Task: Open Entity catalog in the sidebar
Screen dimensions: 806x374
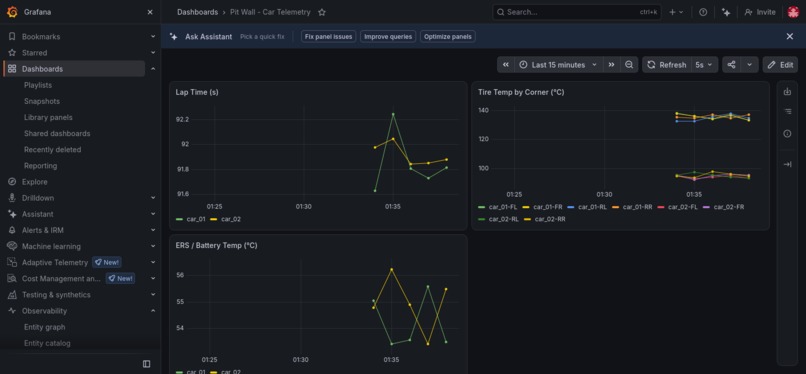Action: [x=47, y=343]
